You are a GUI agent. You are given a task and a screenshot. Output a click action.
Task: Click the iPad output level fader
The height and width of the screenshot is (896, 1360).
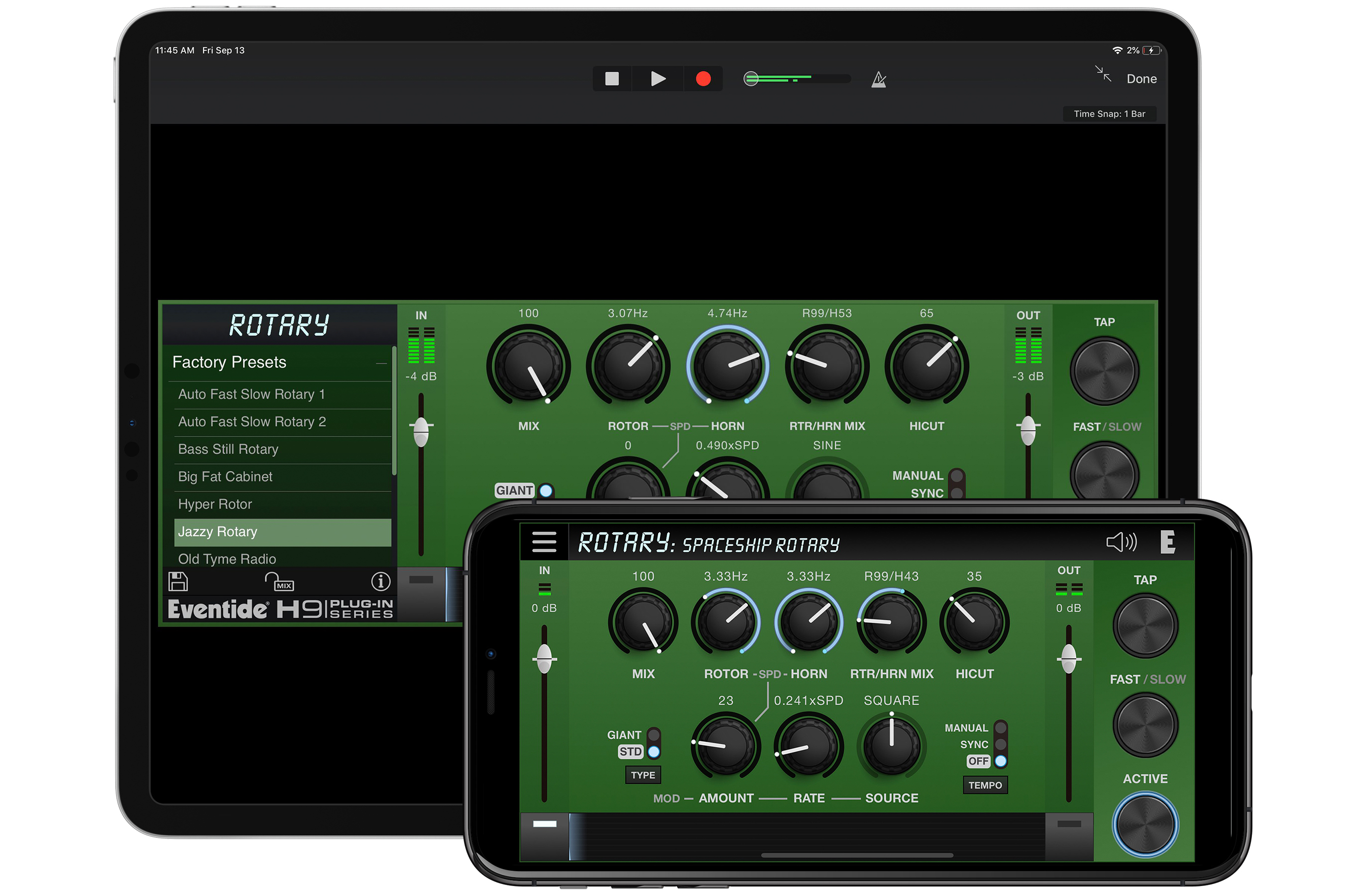tap(1028, 431)
